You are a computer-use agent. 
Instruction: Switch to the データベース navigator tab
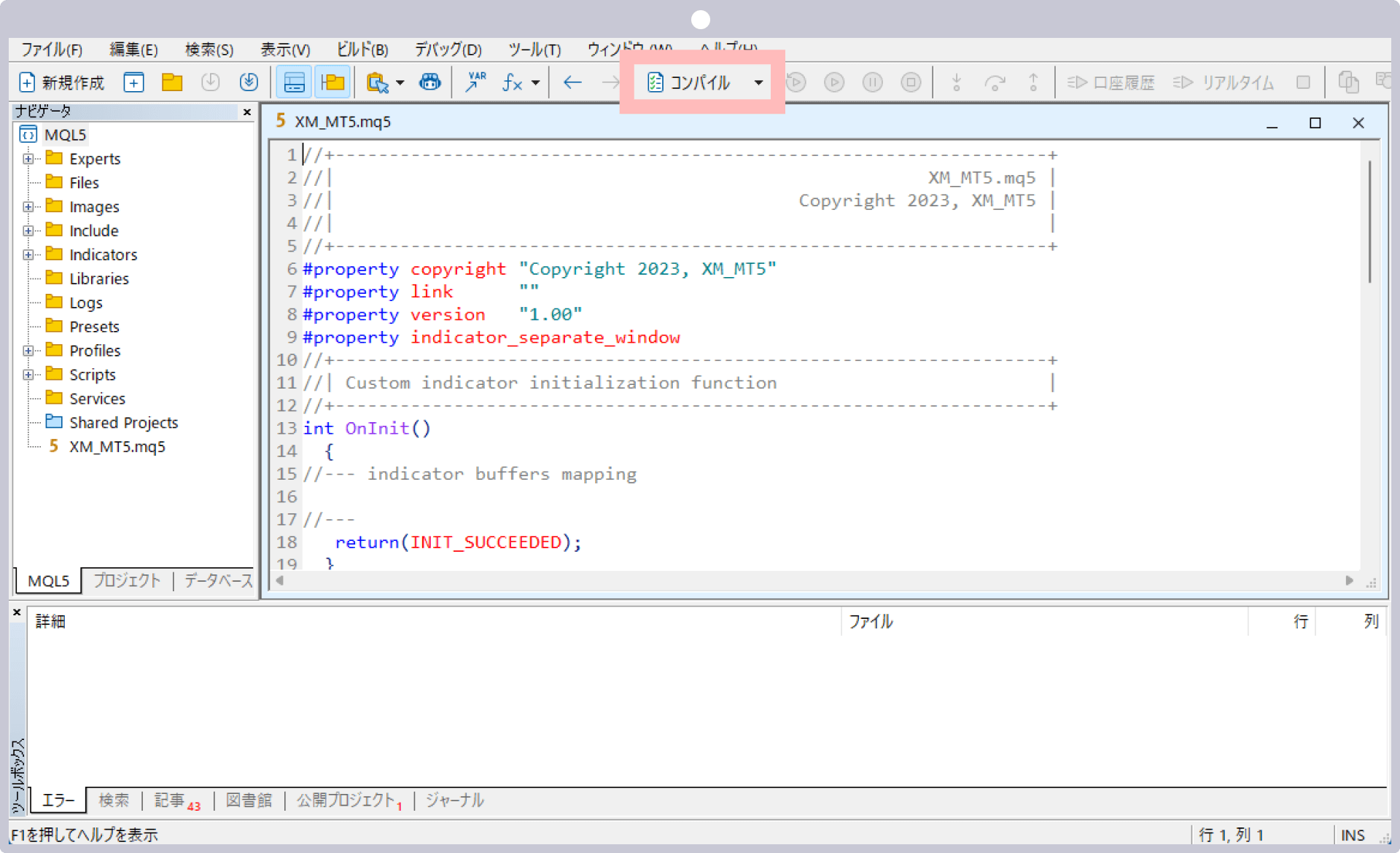click(x=218, y=581)
